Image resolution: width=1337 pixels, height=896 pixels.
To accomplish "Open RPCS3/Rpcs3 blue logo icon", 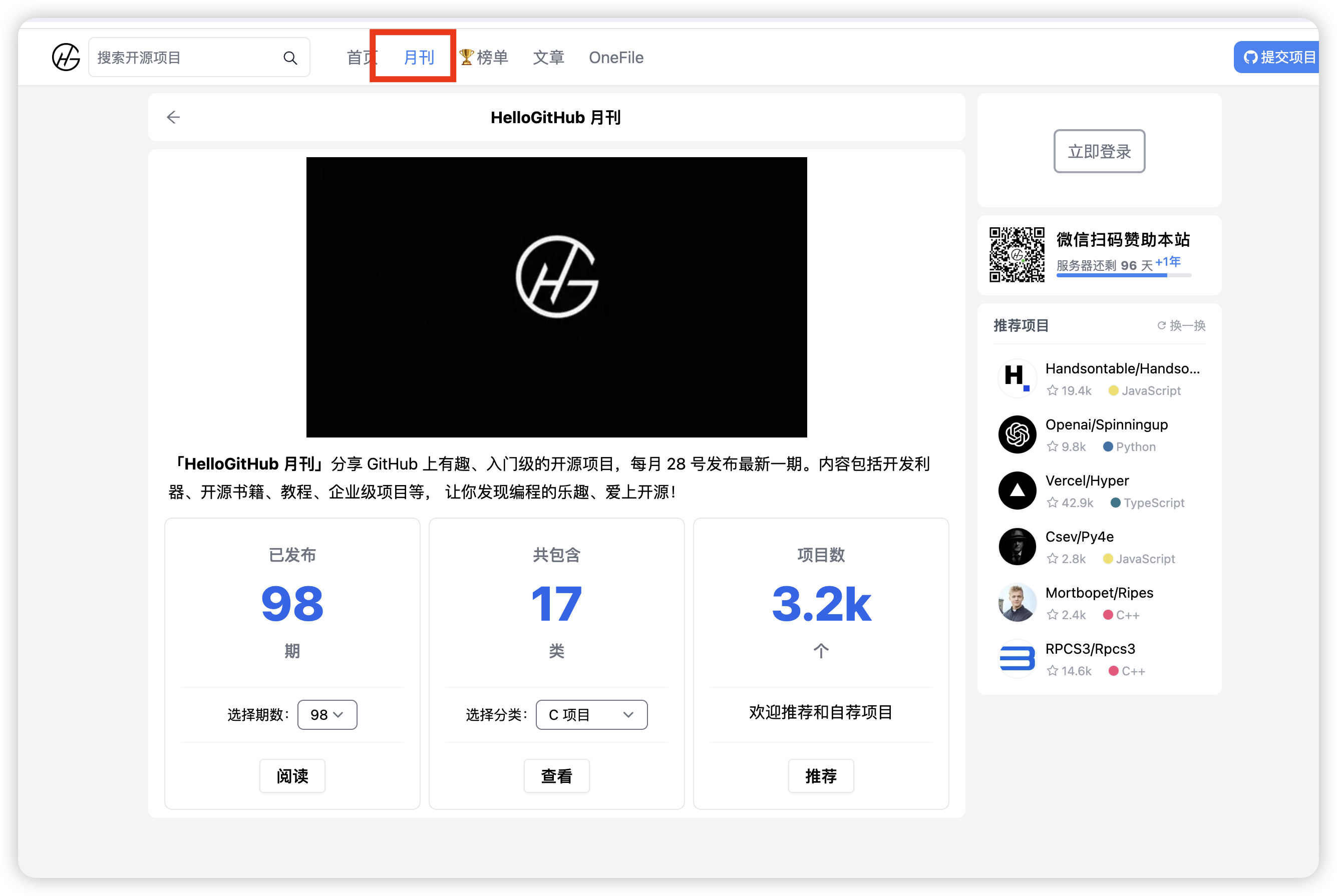I will click(1017, 658).
